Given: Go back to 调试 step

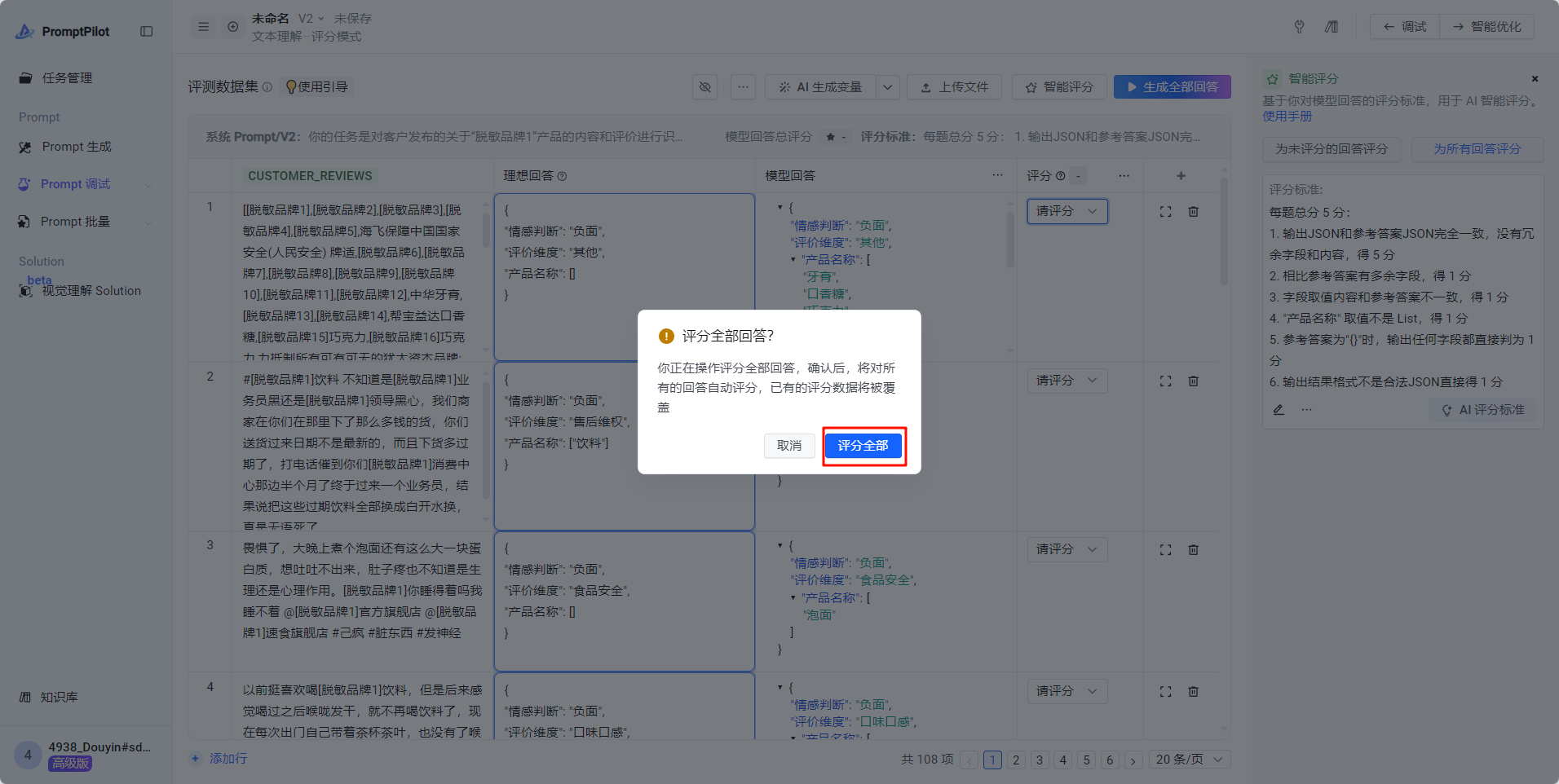Looking at the screenshot, I should (1405, 27).
